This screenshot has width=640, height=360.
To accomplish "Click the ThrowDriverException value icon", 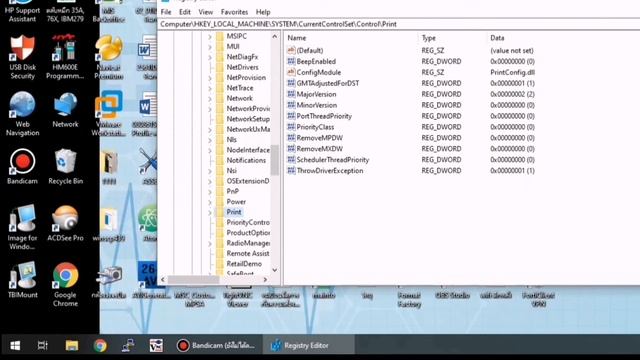I will click(x=291, y=171).
